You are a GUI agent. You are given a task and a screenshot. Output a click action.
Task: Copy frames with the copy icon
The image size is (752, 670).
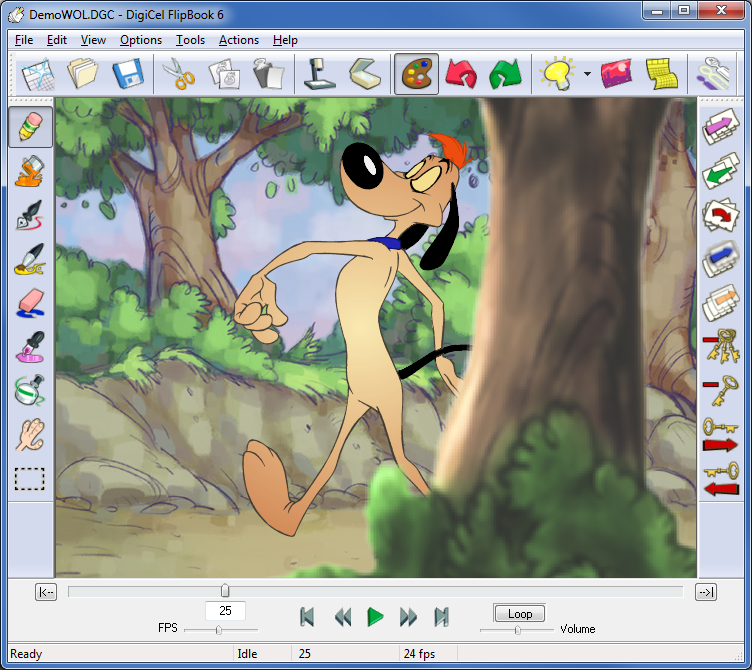[x=224, y=74]
